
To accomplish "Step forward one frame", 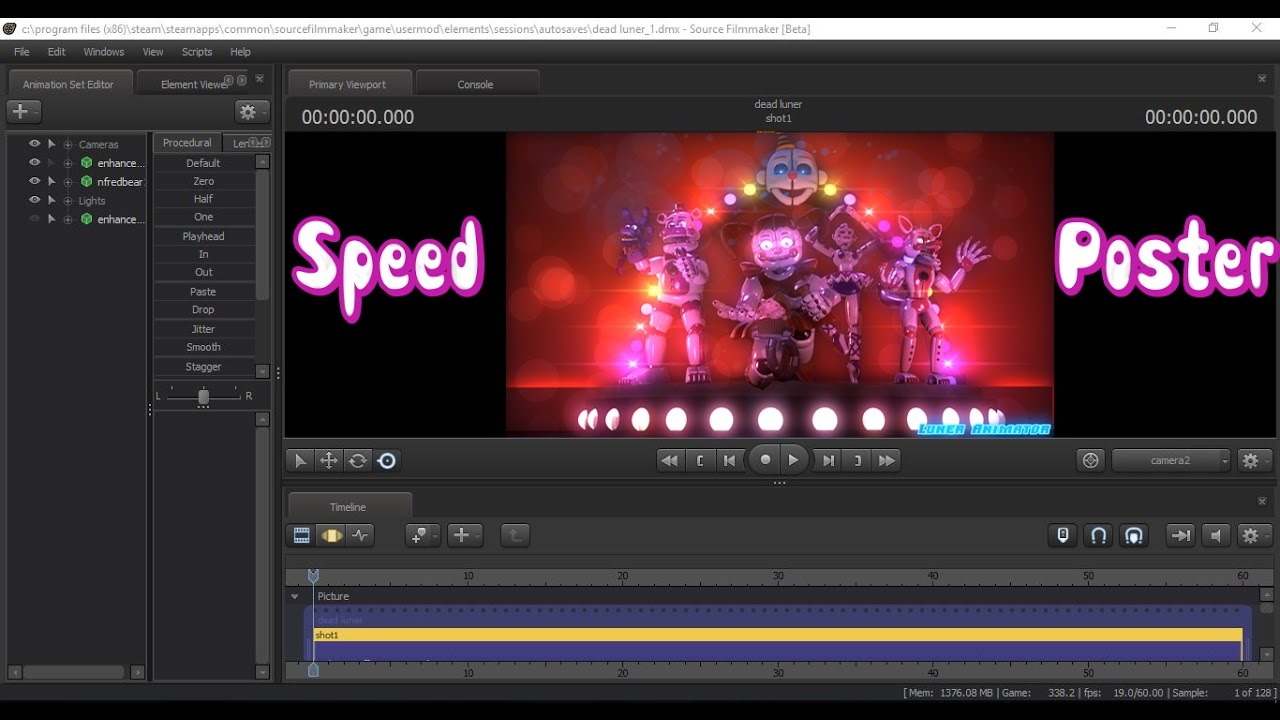I will click(x=828, y=461).
